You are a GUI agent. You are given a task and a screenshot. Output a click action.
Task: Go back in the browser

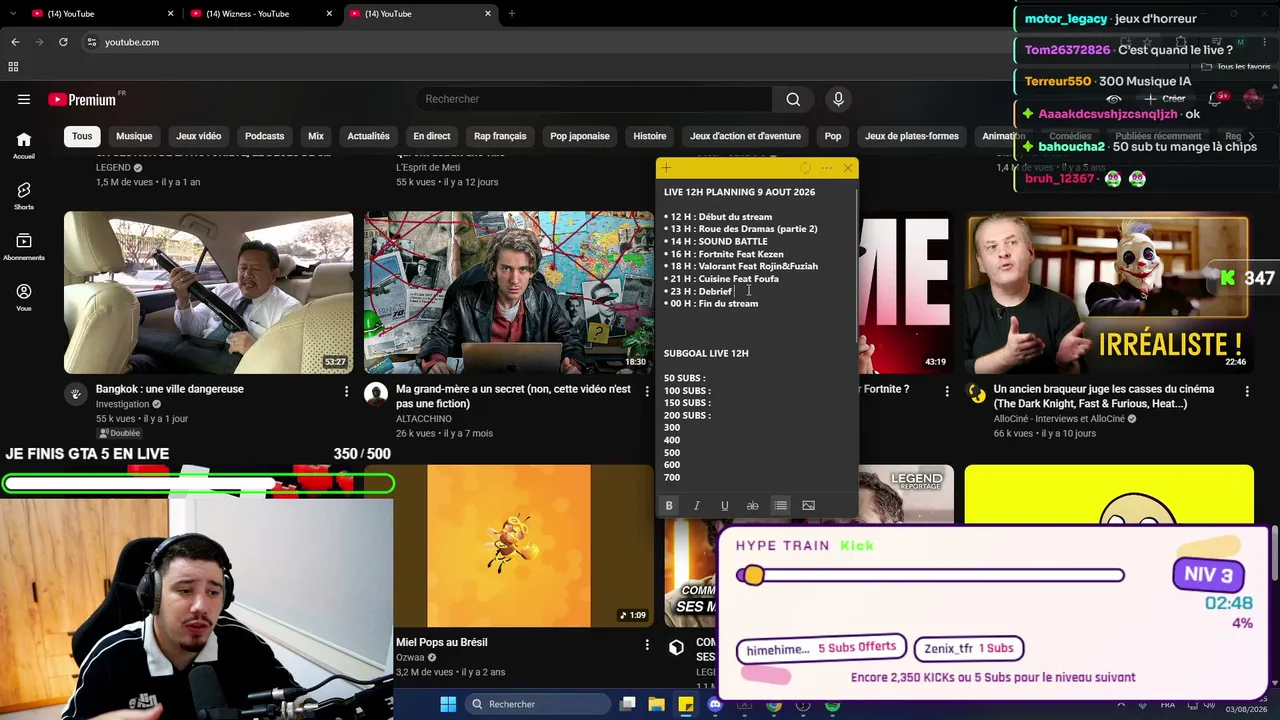point(15,42)
